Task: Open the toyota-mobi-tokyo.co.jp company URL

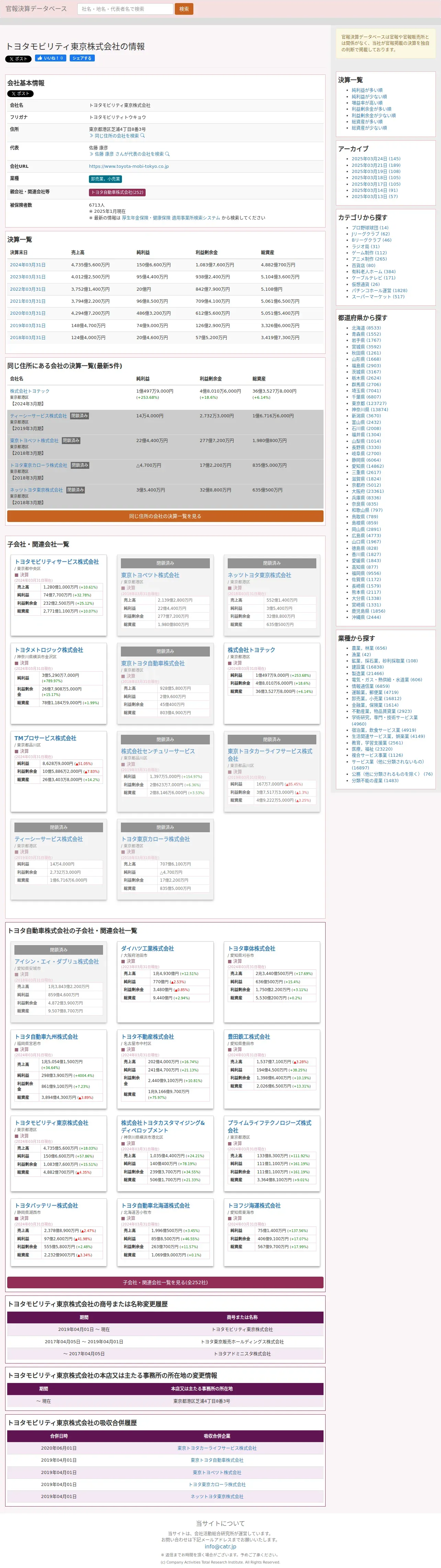Action: 128,166
